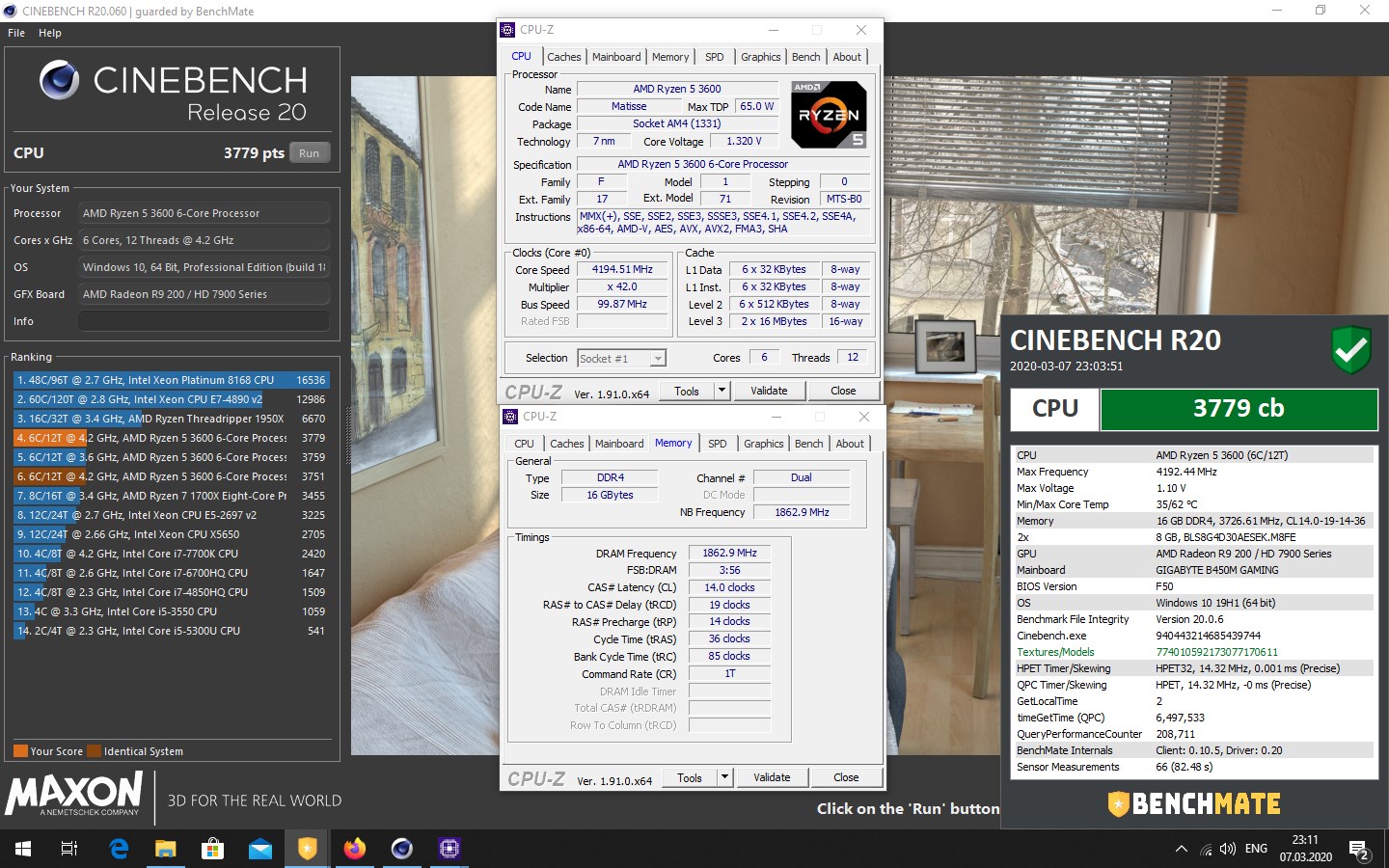Expand Tools dropdown arrow in upper CPU-Z window
This screenshot has height=868, width=1389.
tap(722, 391)
